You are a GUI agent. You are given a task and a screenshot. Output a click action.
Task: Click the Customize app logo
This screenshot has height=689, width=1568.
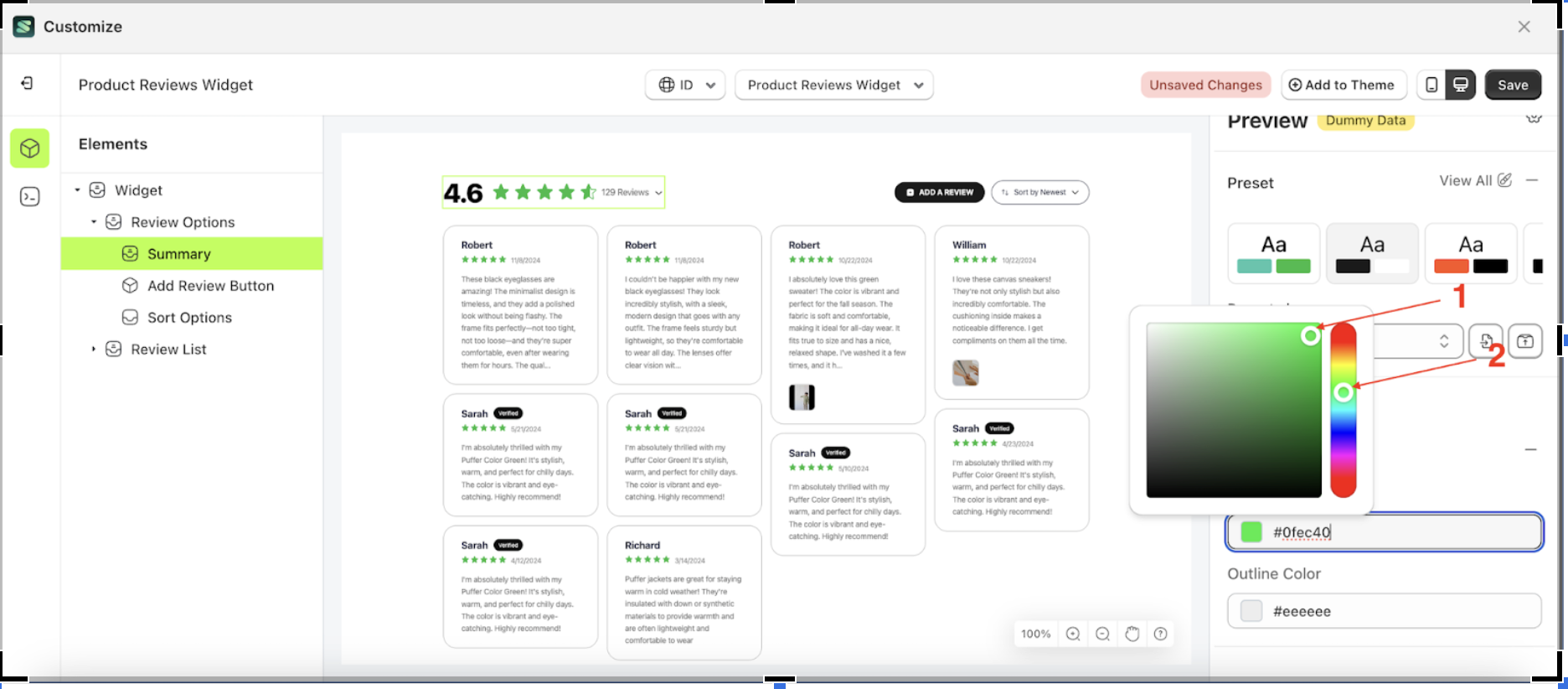[x=24, y=27]
